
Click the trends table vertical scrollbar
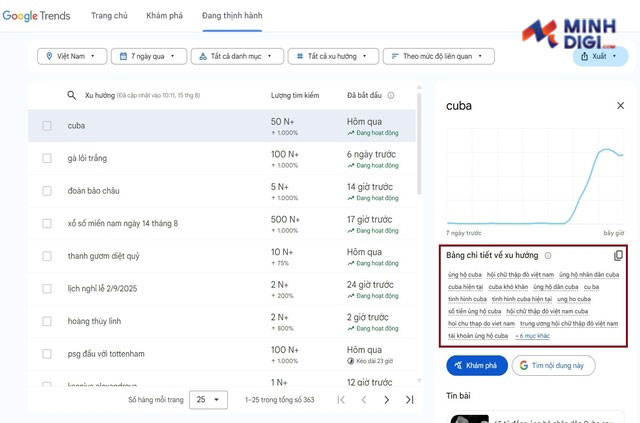pos(419,143)
